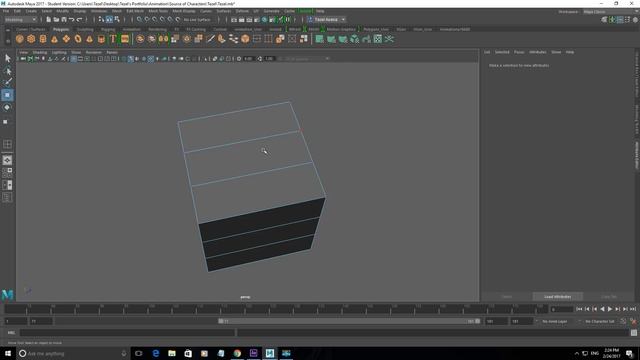The height and width of the screenshot is (360, 640).
Task: Go to the end of the playback range
Action: click(x=633, y=309)
